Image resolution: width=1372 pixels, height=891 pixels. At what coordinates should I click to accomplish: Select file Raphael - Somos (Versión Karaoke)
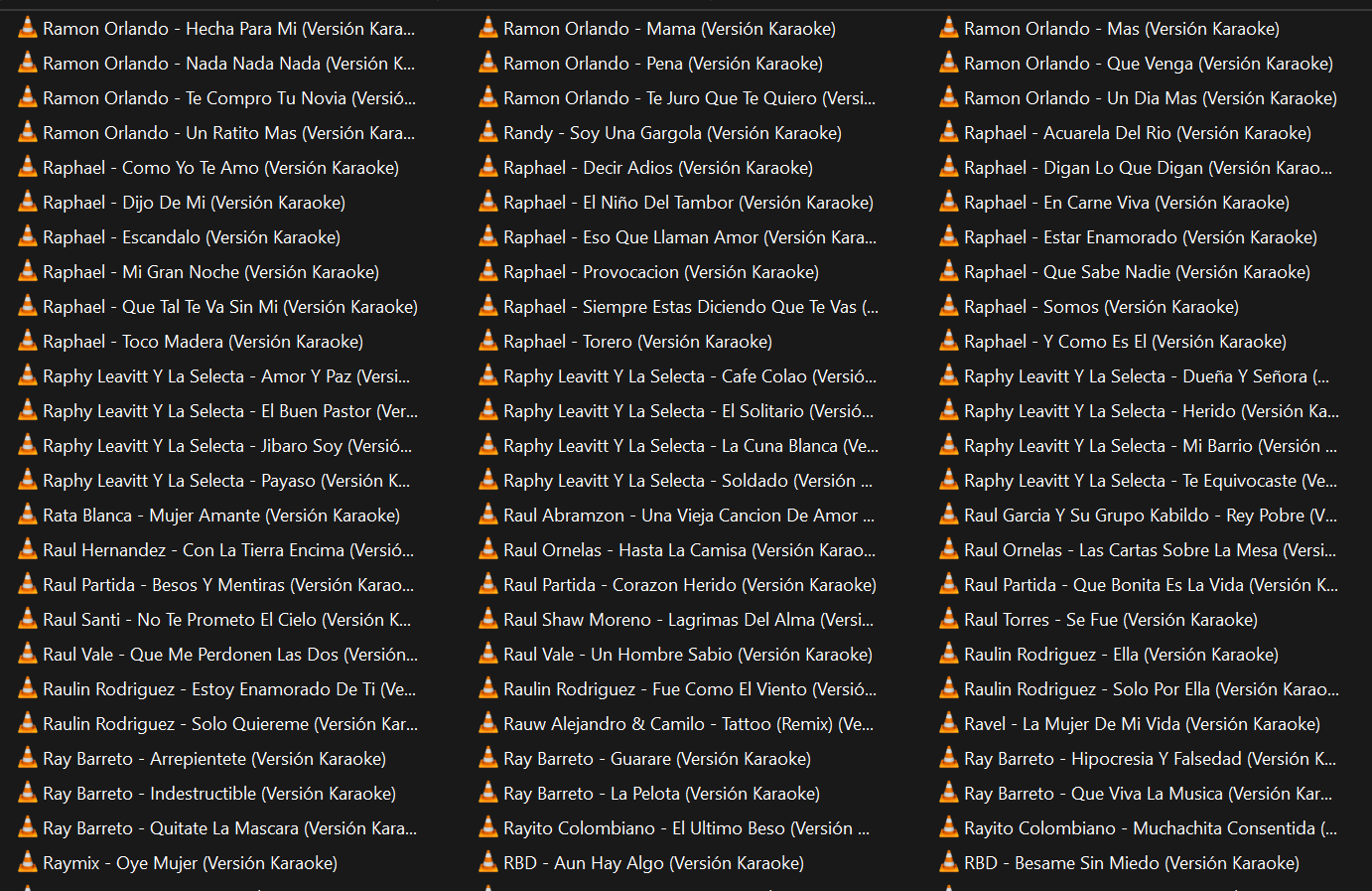pyautogui.click(x=1101, y=307)
